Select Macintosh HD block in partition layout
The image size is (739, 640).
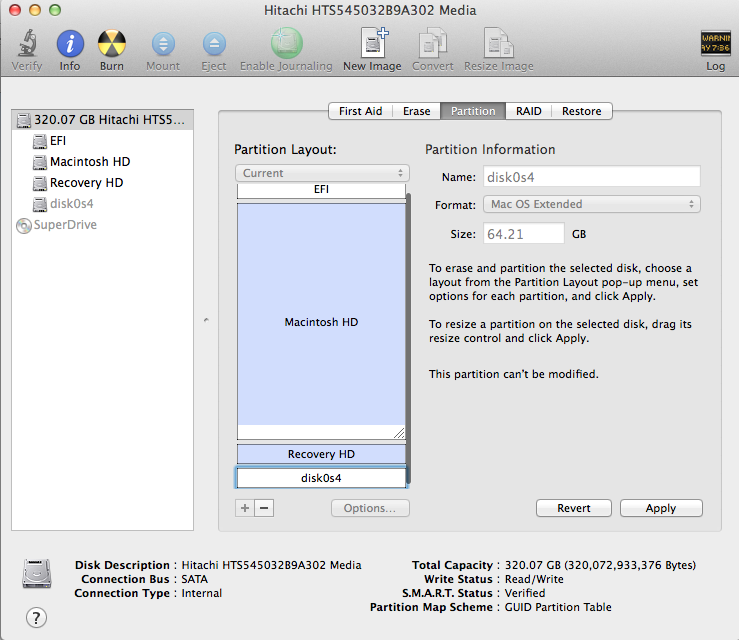321,321
